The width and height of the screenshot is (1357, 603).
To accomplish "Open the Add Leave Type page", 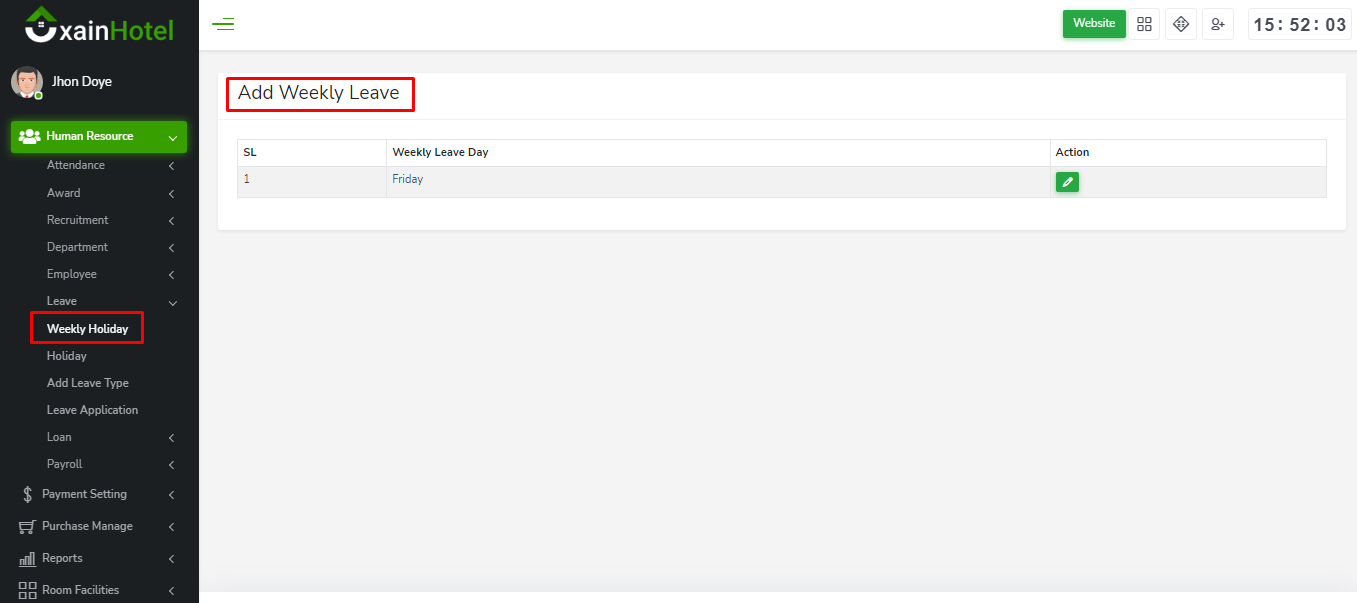I will click(x=87, y=383).
